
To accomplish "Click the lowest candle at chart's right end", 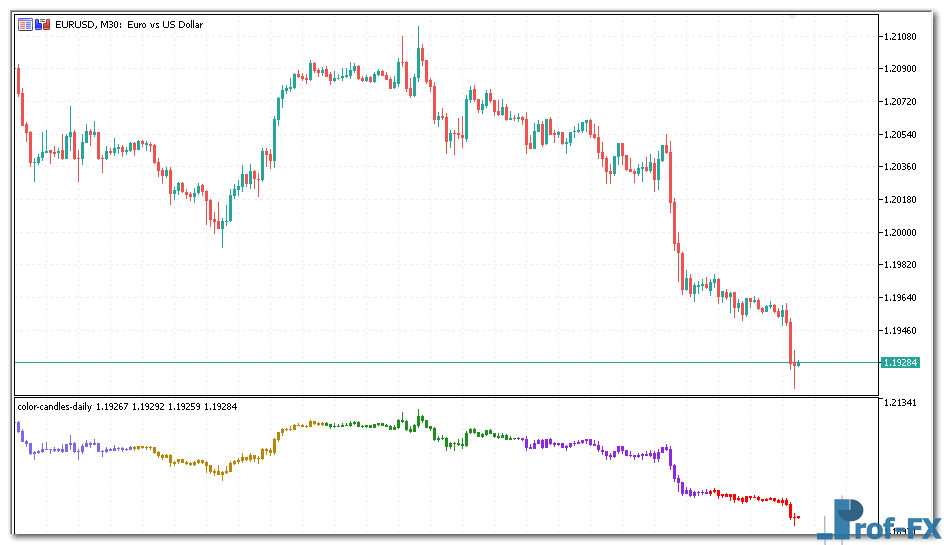I will tap(794, 375).
